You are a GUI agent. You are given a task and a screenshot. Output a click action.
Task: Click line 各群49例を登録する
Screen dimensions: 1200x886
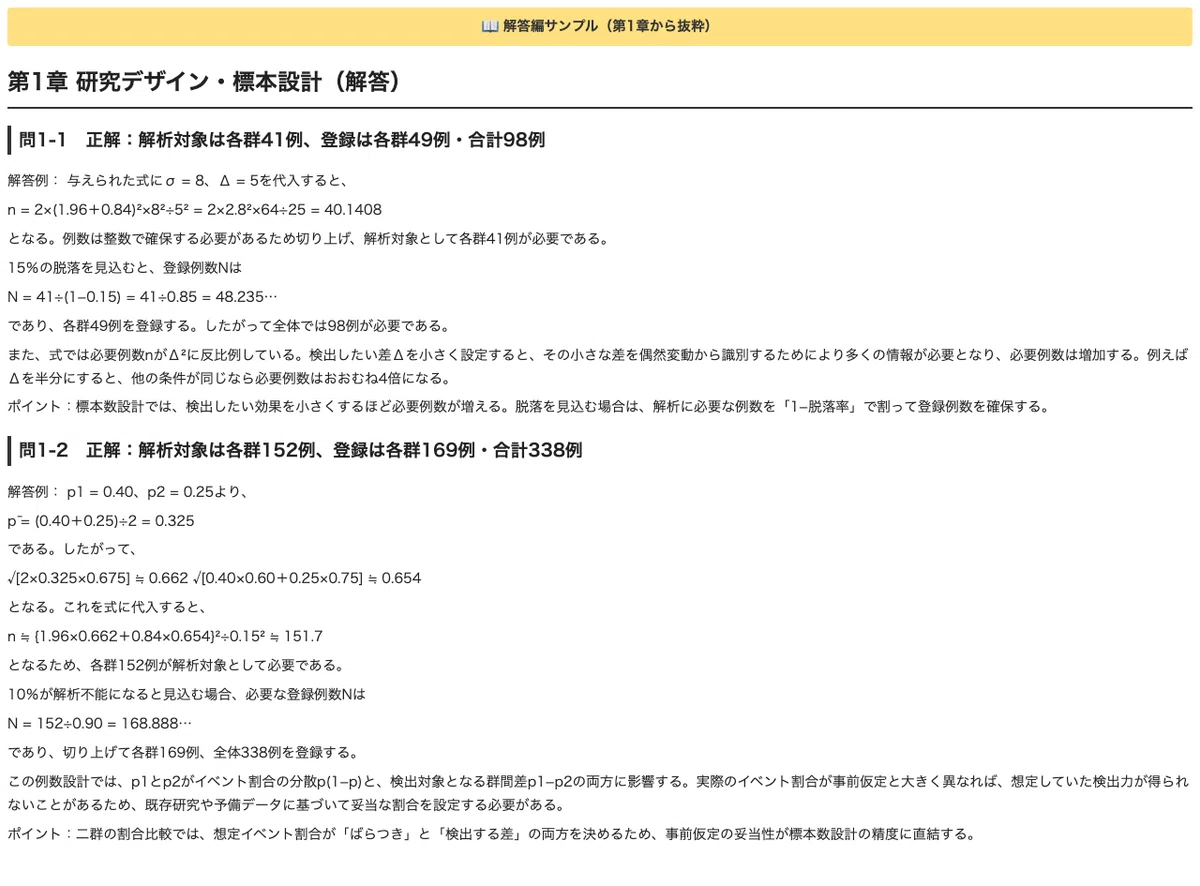[229, 326]
